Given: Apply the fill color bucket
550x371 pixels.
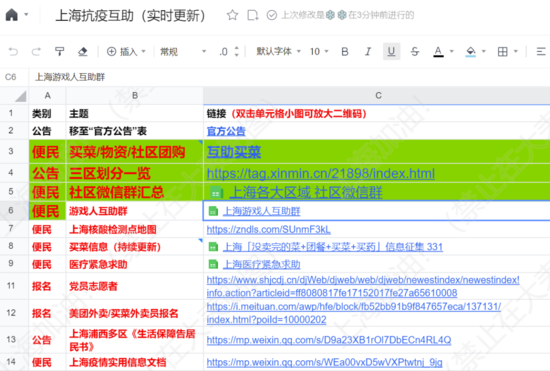Looking at the screenshot, I should point(471,52).
